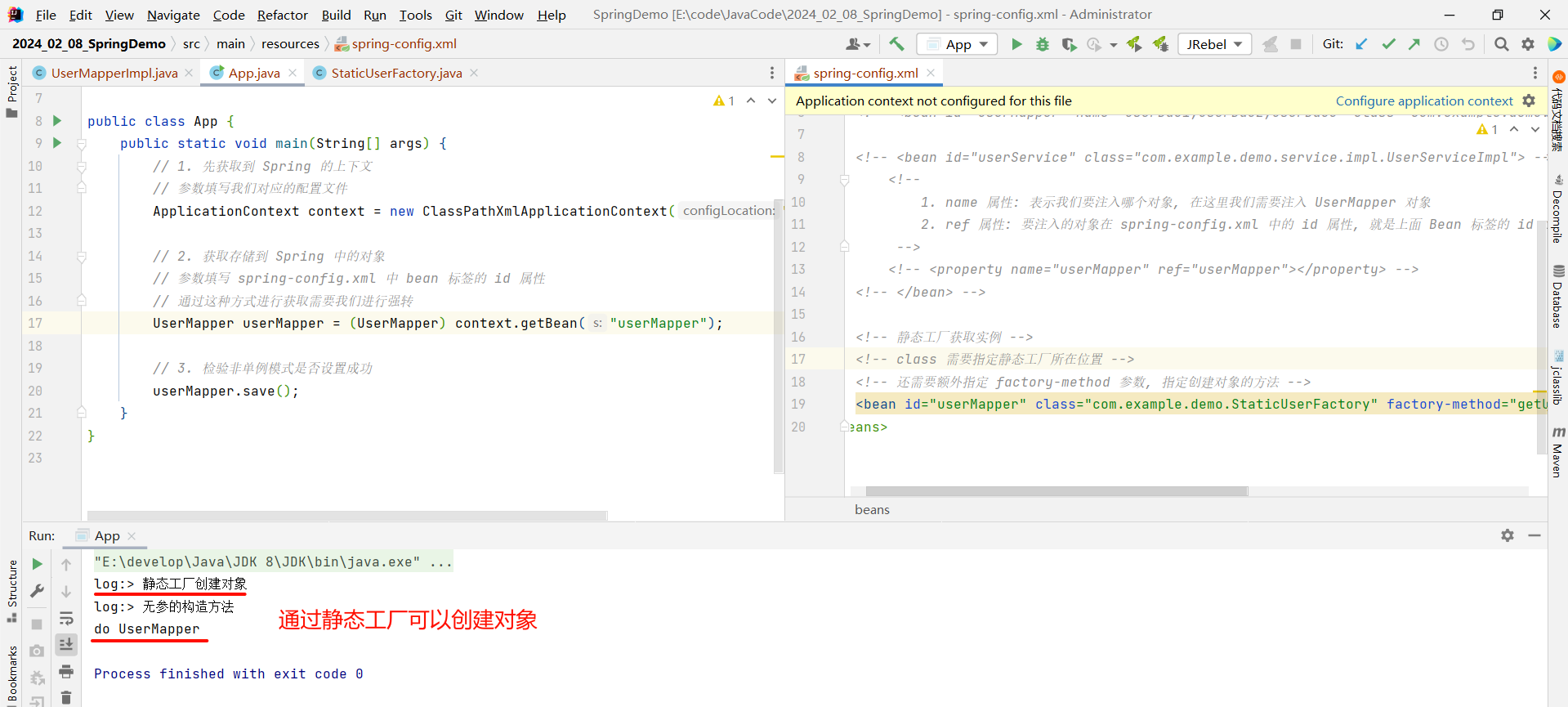This screenshot has height=707, width=1568.
Task: Click resources breadcrumb in navigation bar
Action: (x=290, y=43)
